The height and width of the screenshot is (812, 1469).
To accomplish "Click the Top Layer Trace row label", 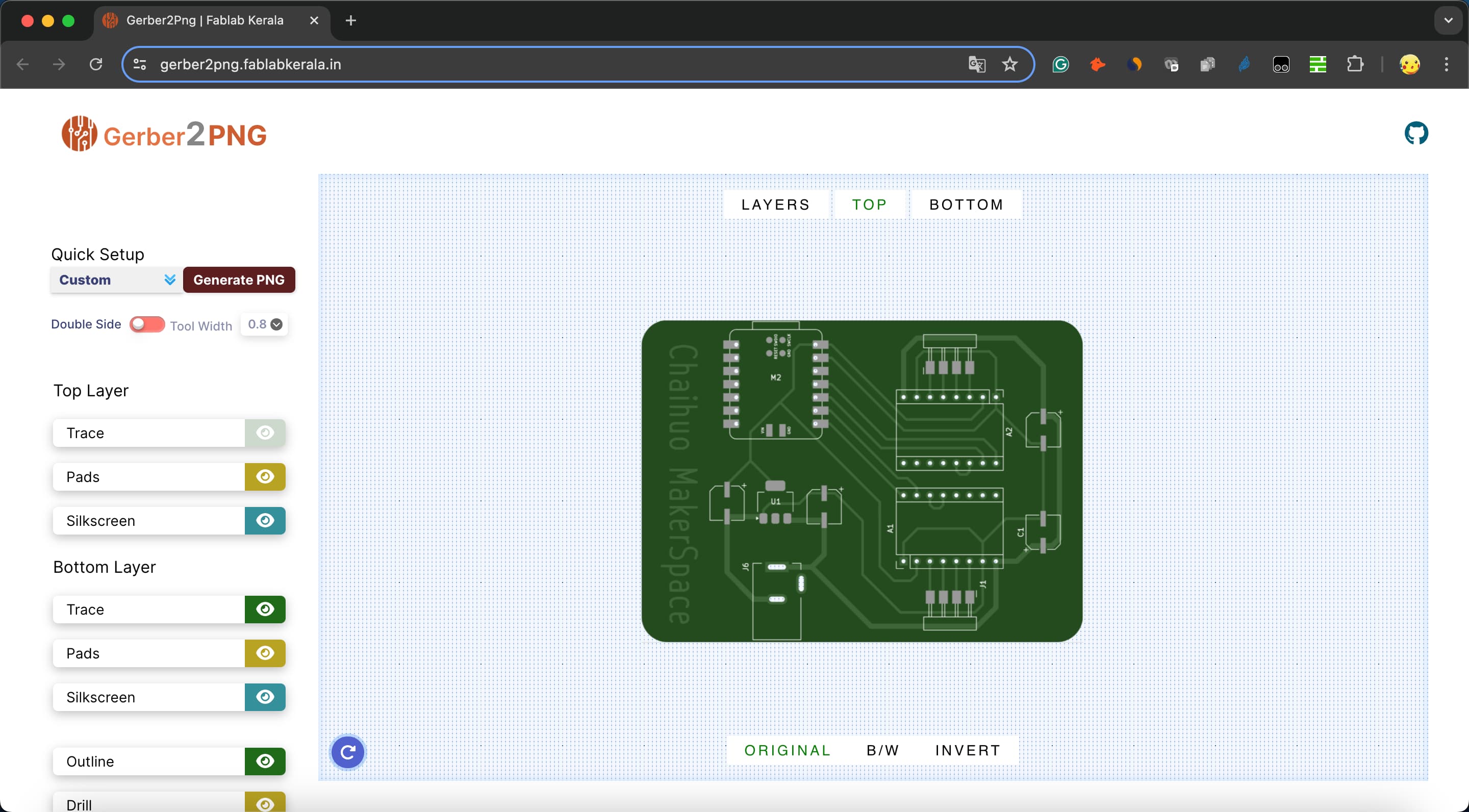I will tap(86, 434).
